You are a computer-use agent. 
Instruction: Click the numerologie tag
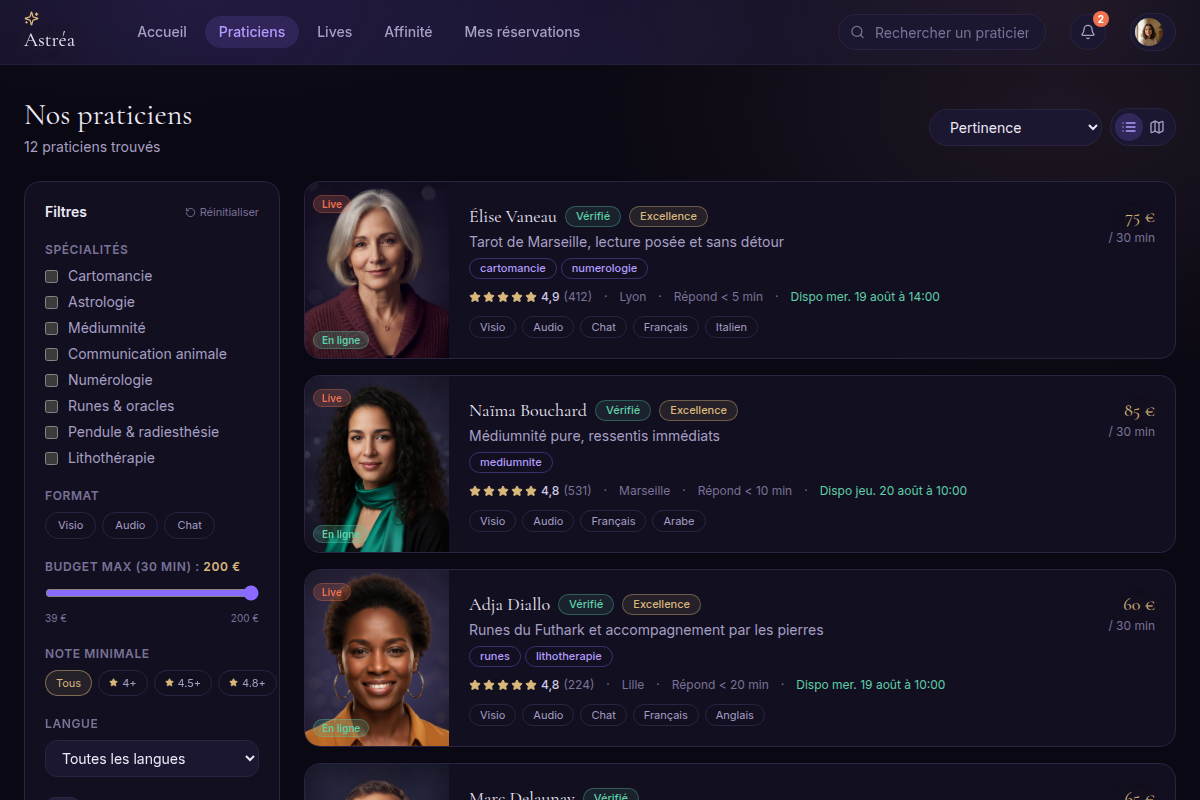pyautogui.click(x=604, y=268)
